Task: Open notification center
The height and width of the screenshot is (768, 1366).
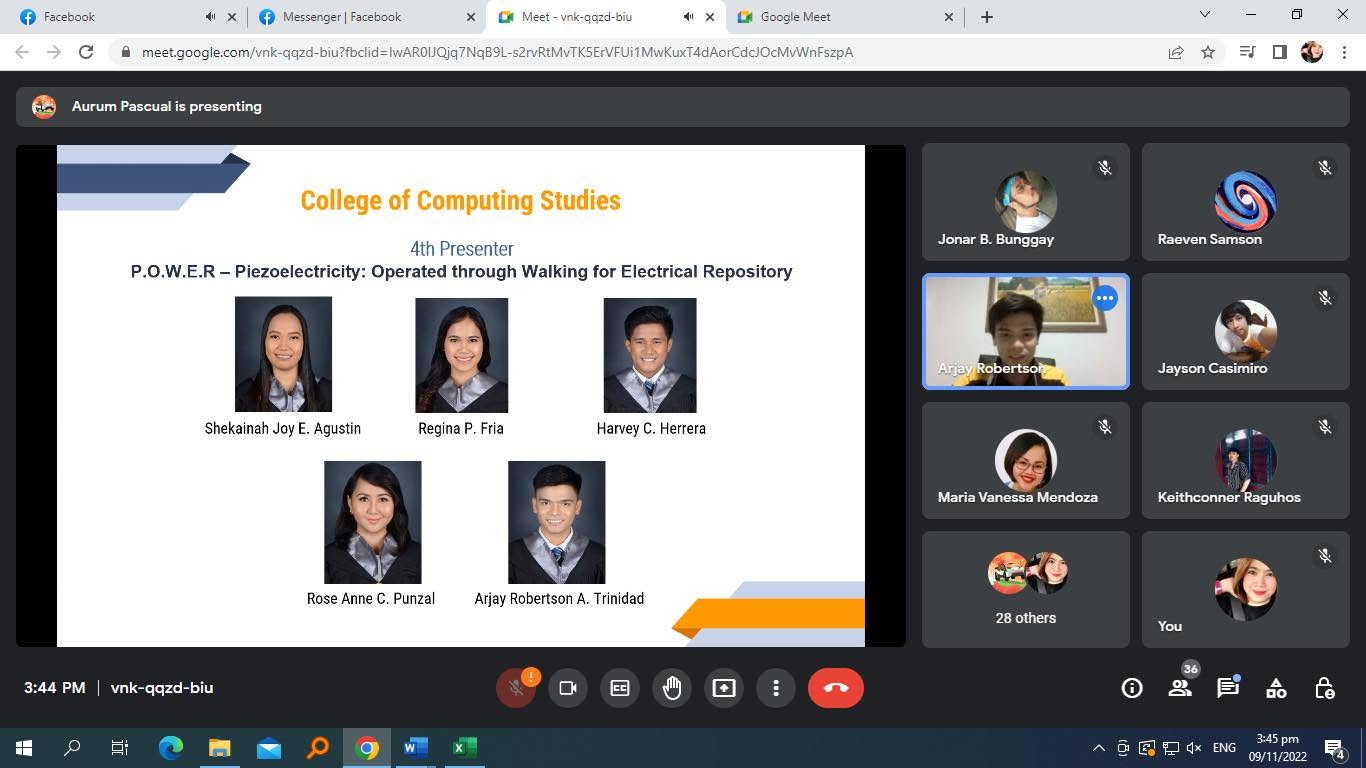Action: (1335, 748)
